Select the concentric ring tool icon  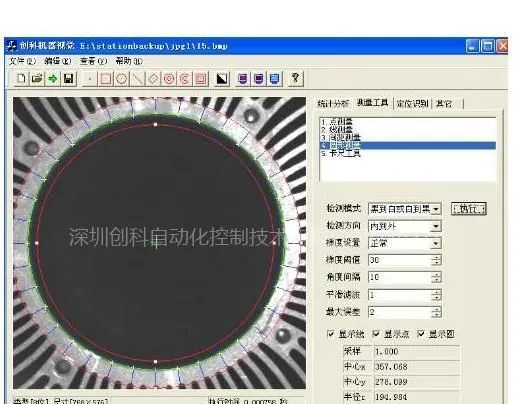pos(169,79)
